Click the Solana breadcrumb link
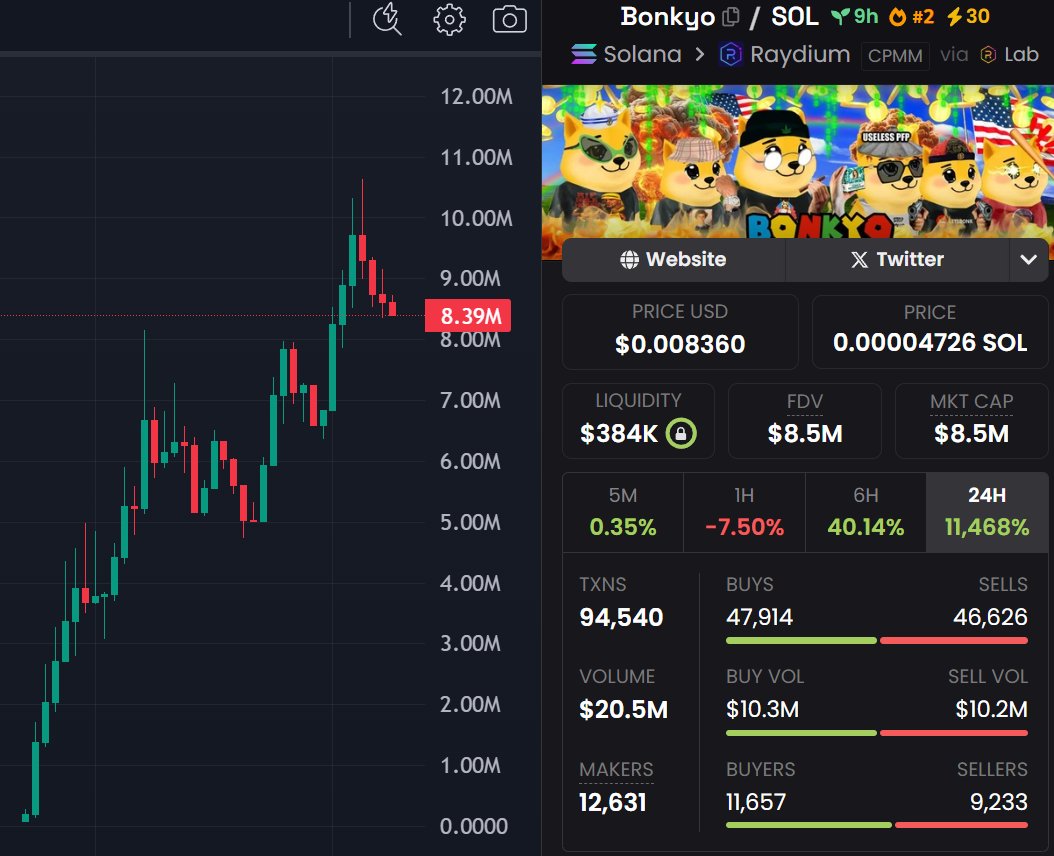The image size is (1054, 856). 643,54
